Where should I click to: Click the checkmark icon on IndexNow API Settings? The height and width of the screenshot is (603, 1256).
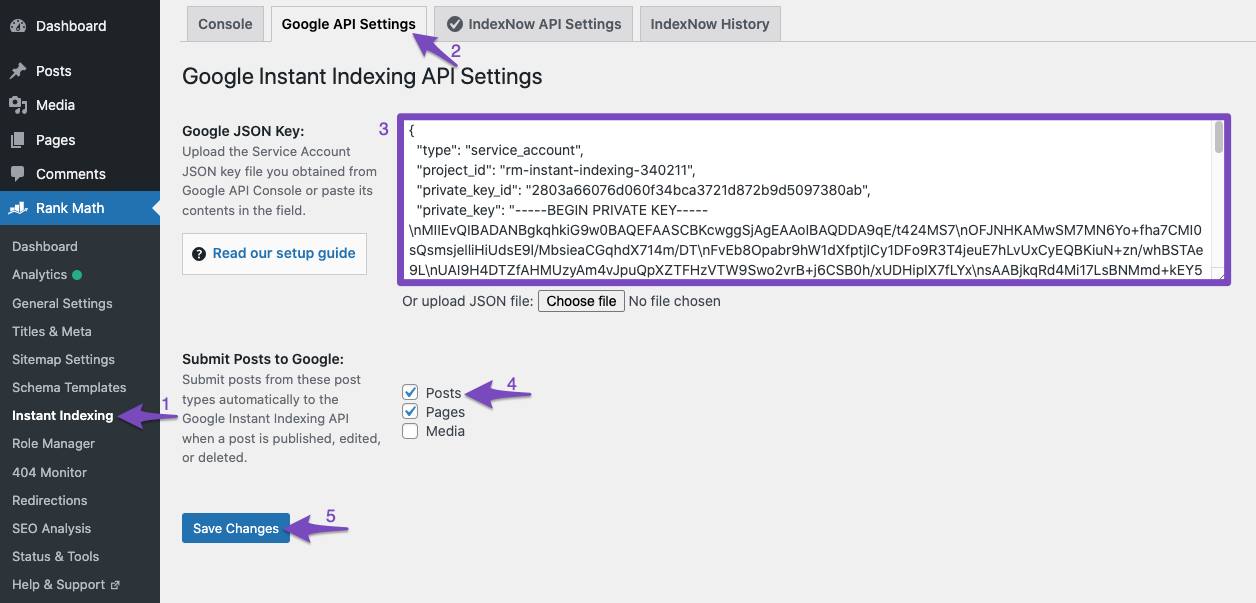coord(455,23)
